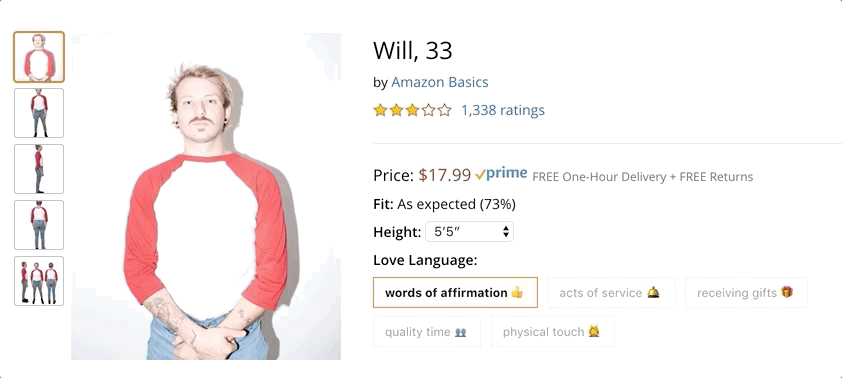Show the first front-view thumbnail
Screen dimensions: 842x378
[39, 57]
